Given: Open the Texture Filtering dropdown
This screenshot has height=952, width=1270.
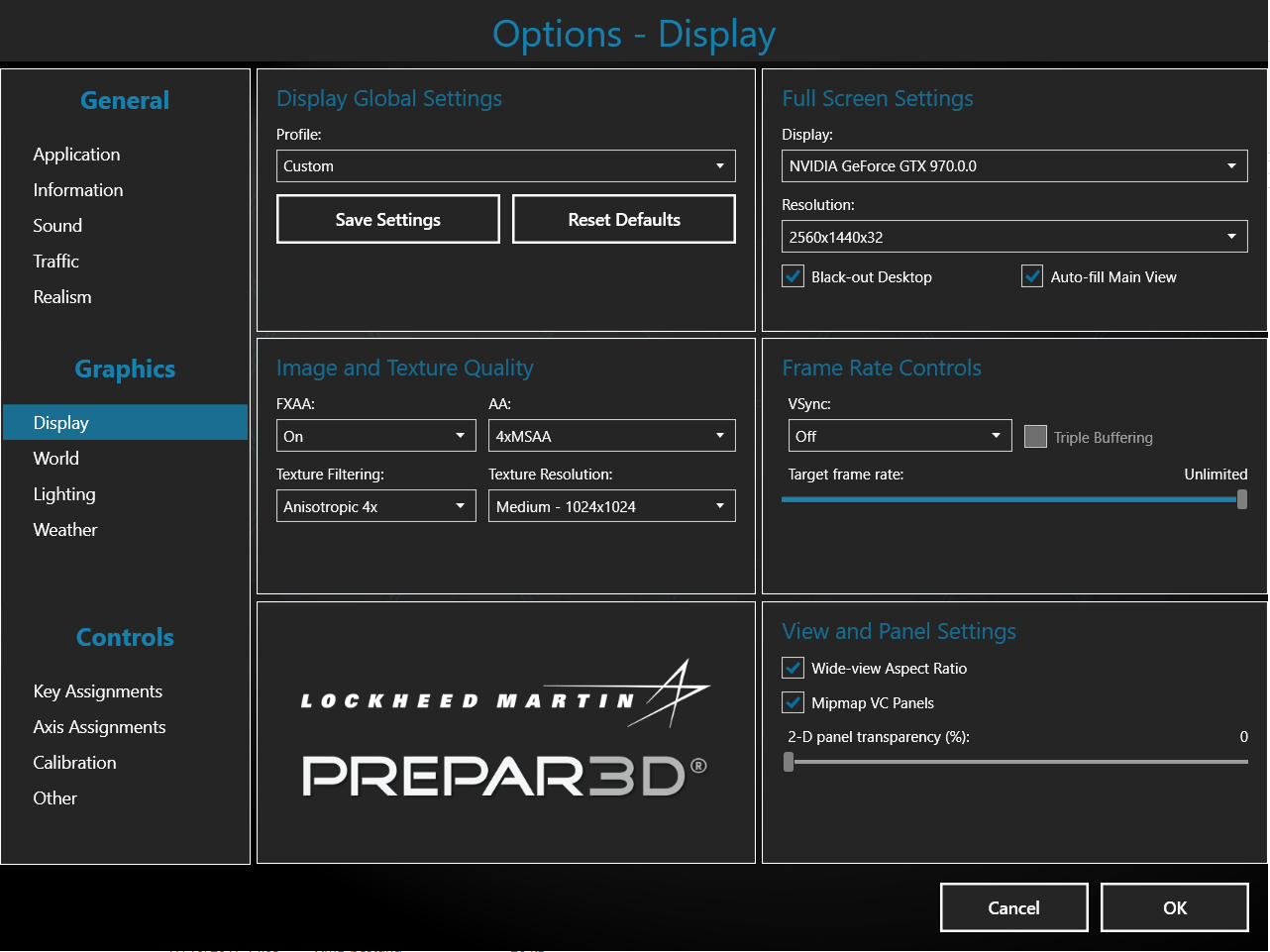Looking at the screenshot, I should point(376,506).
